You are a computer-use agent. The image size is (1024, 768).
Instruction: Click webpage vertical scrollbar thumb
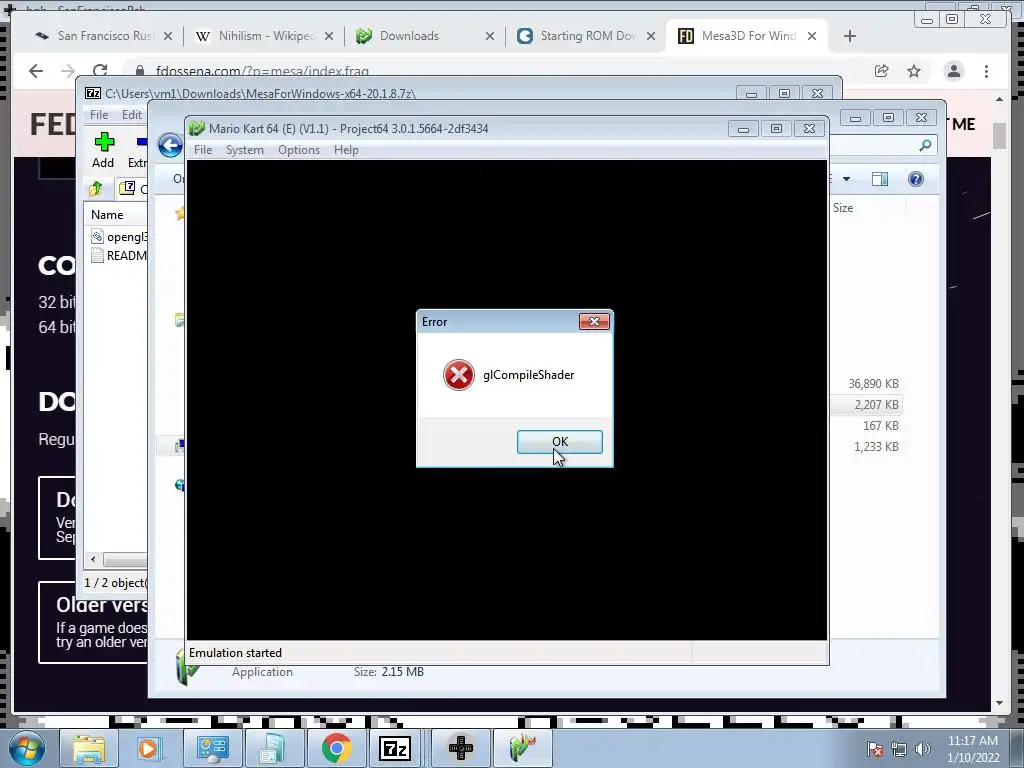point(999,136)
